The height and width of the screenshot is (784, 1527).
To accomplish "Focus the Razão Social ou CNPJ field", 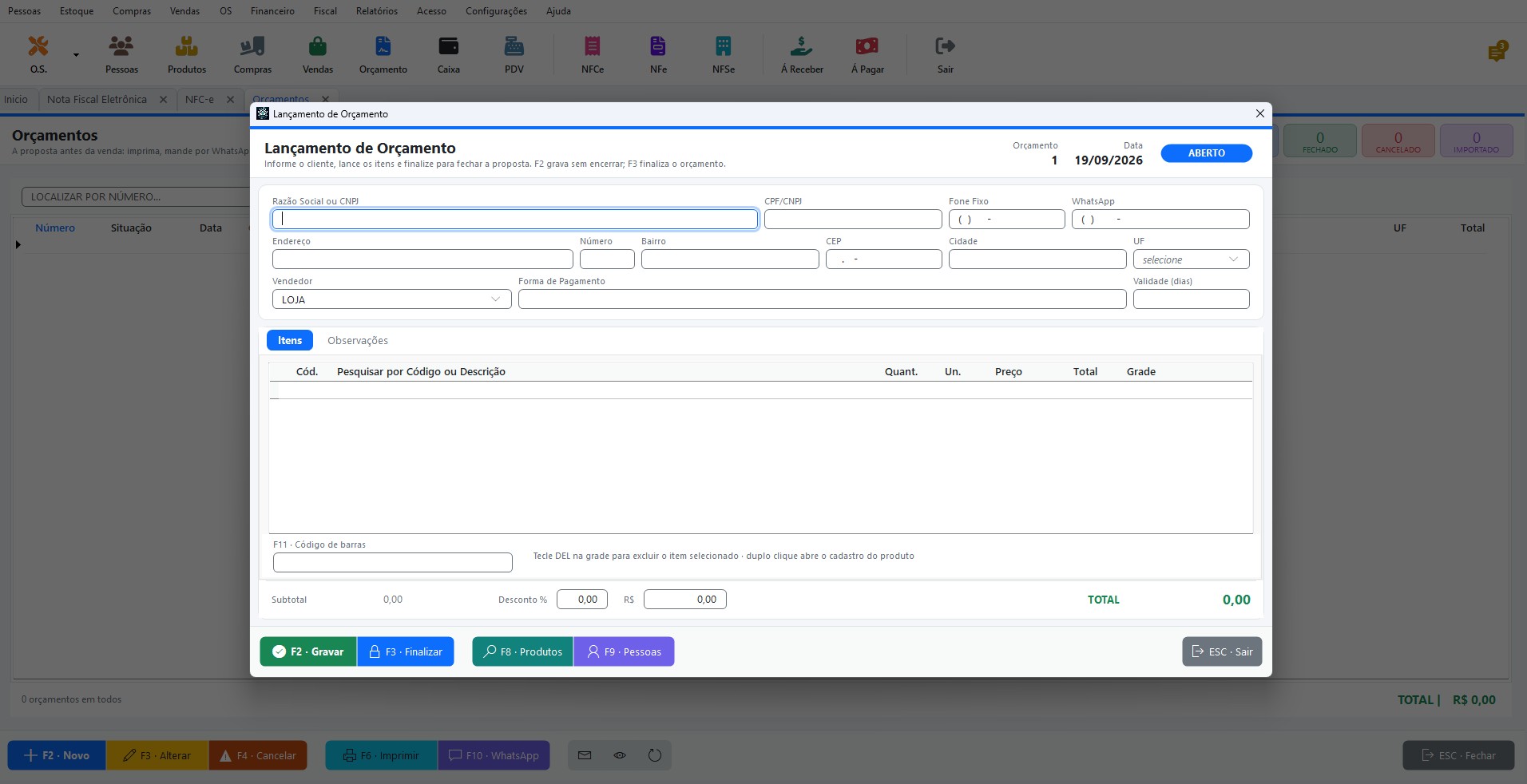I will pos(515,220).
